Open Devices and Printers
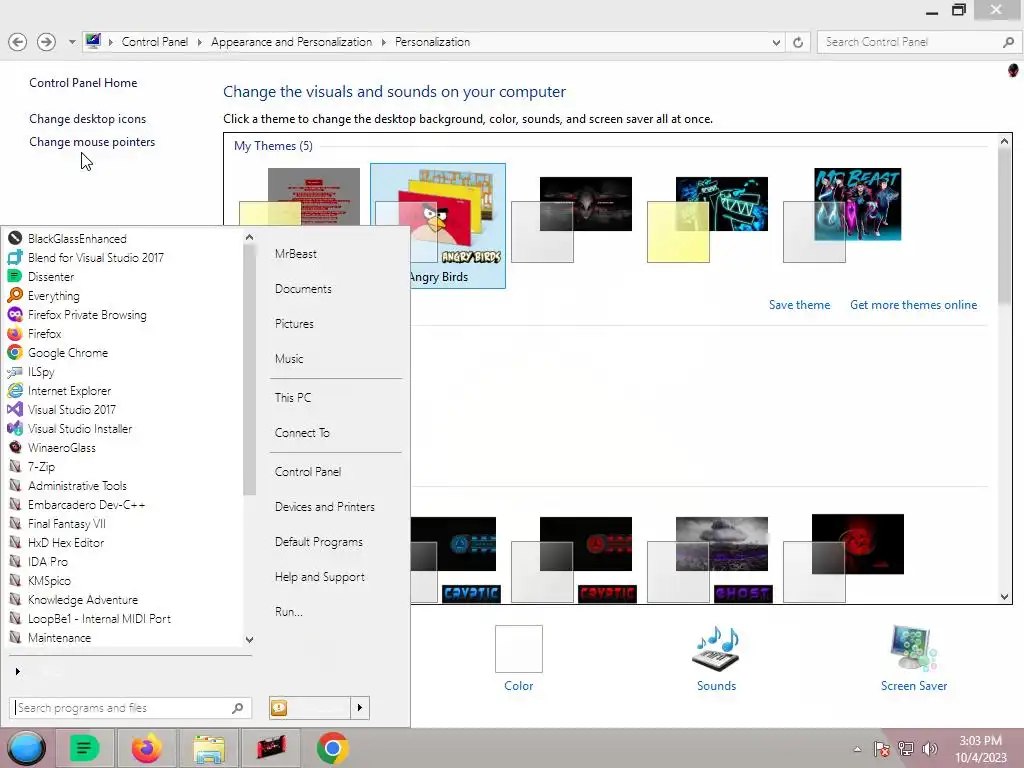Viewport: 1024px width, 768px height. 325,506
